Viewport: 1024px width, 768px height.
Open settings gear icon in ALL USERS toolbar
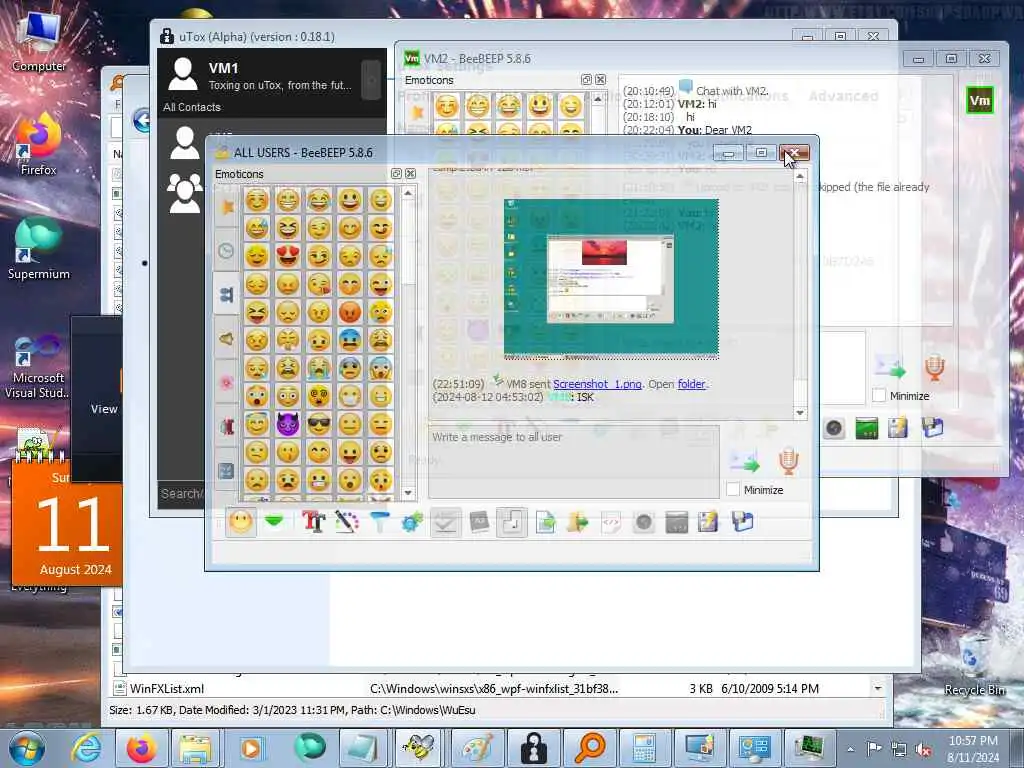point(412,522)
